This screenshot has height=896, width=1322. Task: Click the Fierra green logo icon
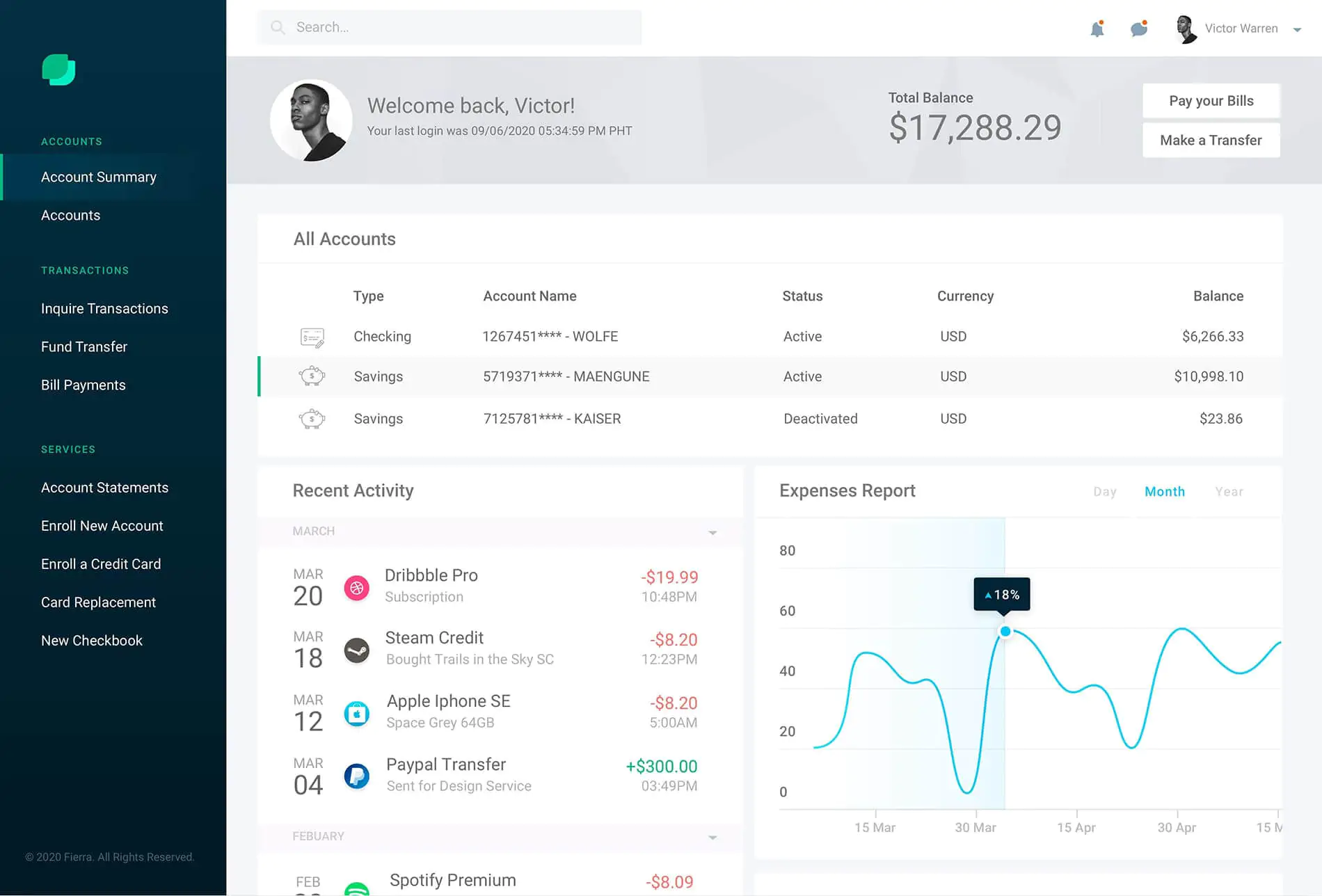(x=58, y=70)
